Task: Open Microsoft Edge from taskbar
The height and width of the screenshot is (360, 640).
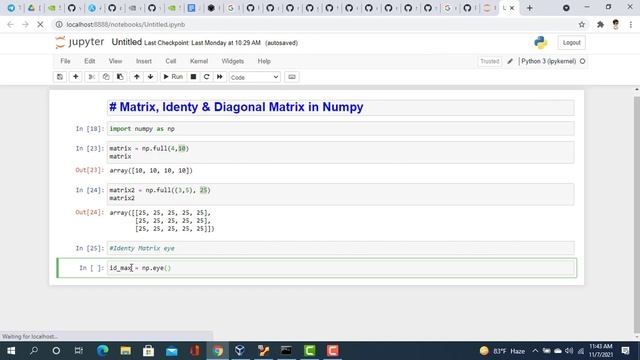Action: 102,351
